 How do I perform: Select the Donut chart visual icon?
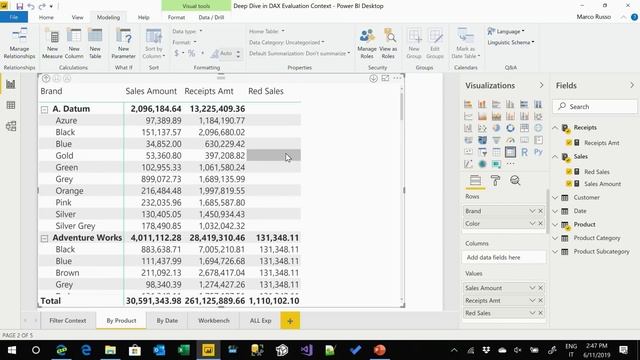(510, 128)
